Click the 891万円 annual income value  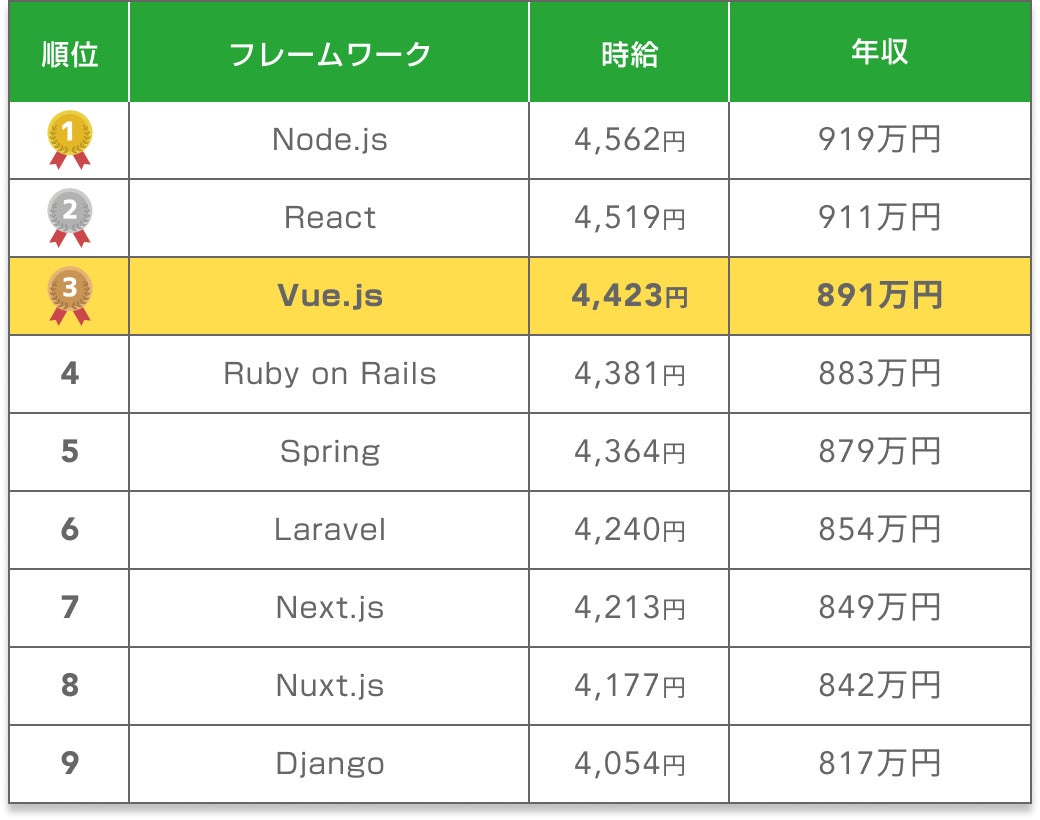point(880,296)
